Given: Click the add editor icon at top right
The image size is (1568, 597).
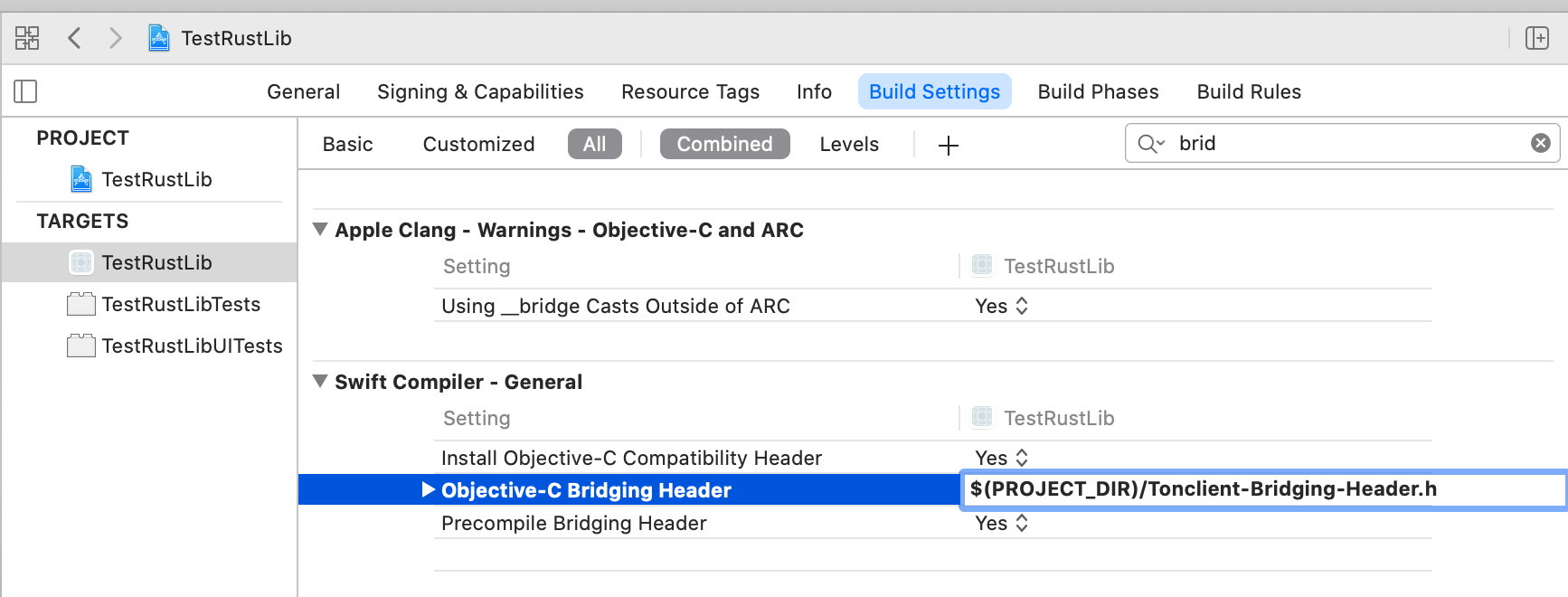Looking at the screenshot, I should [x=1537, y=38].
